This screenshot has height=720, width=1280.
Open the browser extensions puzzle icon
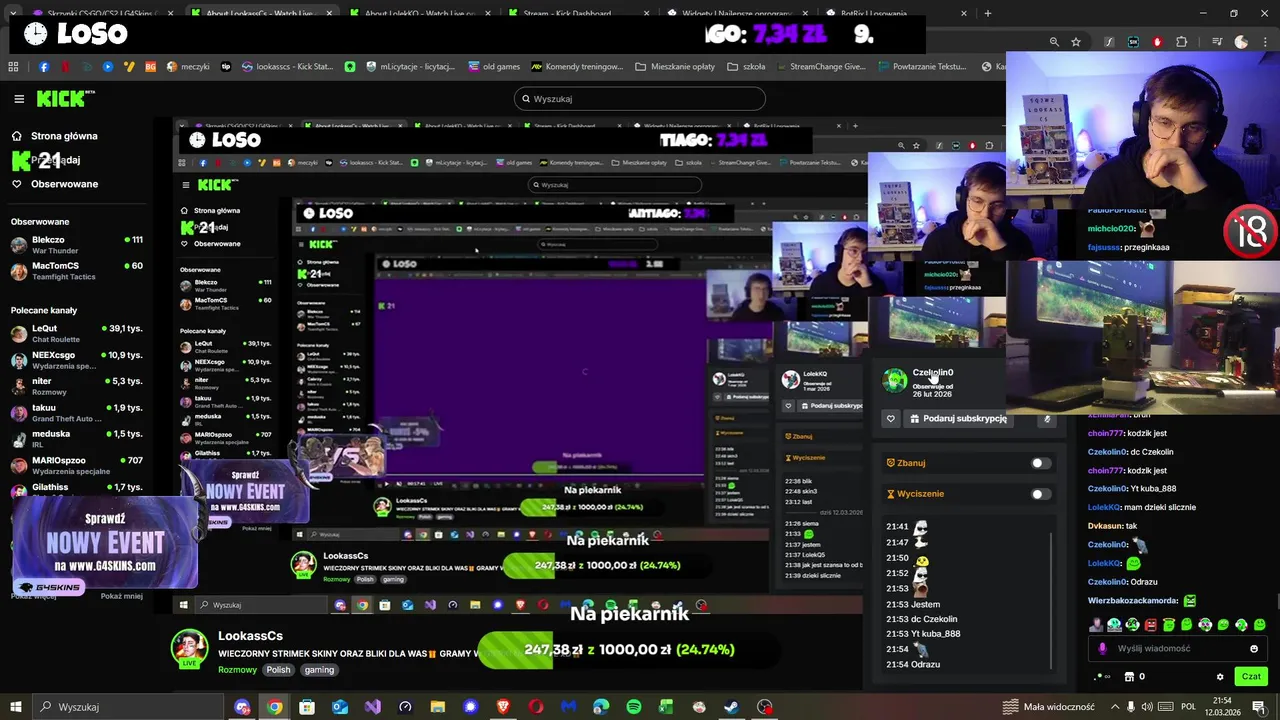[1182, 42]
